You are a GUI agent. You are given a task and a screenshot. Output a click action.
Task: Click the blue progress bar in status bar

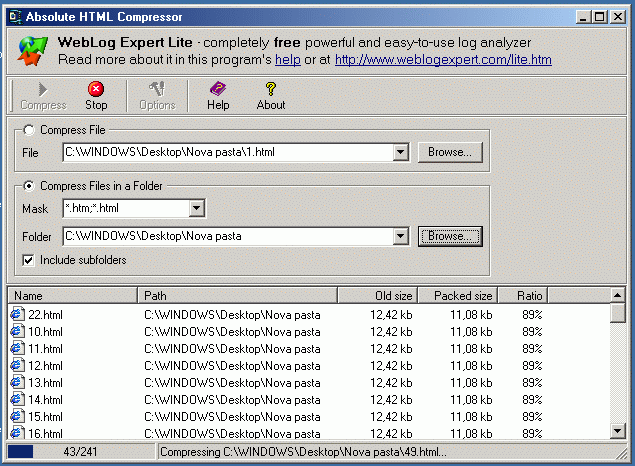pyautogui.click(x=20, y=451)
